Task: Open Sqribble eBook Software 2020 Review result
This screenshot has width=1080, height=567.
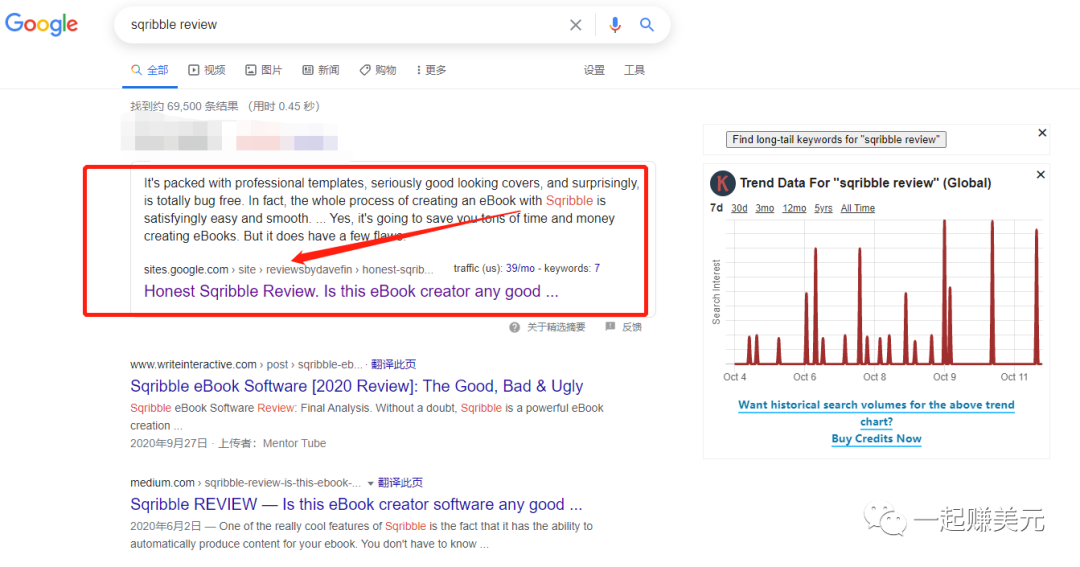Action: [357, 386]
